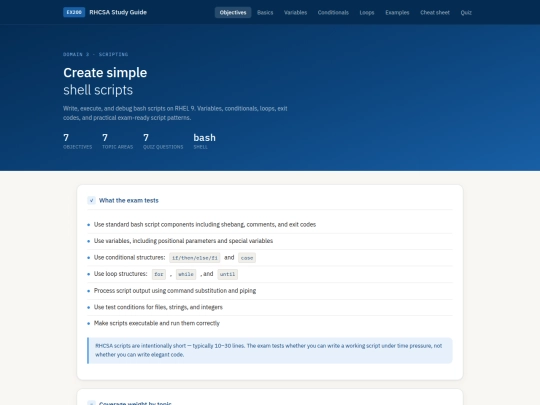540x405 pixels.
Task: Select the Objectives nav tab
Action: (x=233, y=12)
